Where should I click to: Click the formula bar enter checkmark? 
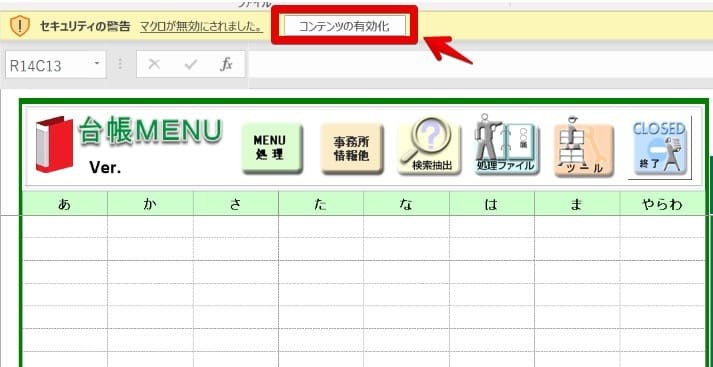coord(191,65)
